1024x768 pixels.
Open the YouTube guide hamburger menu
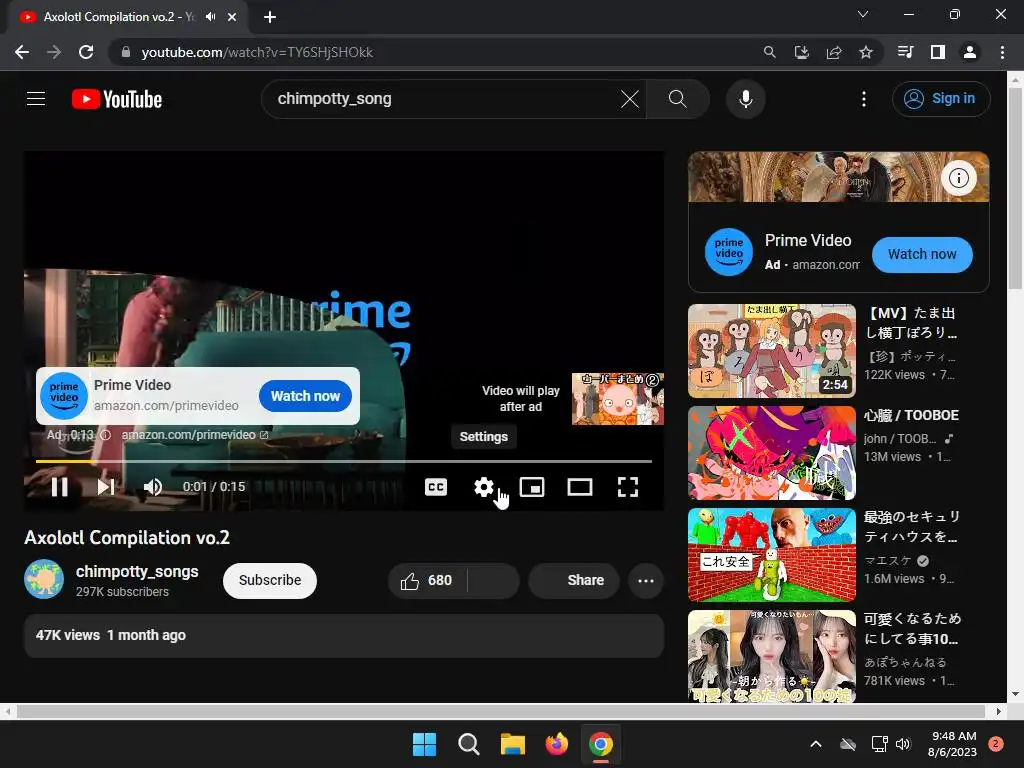(36, 99)
